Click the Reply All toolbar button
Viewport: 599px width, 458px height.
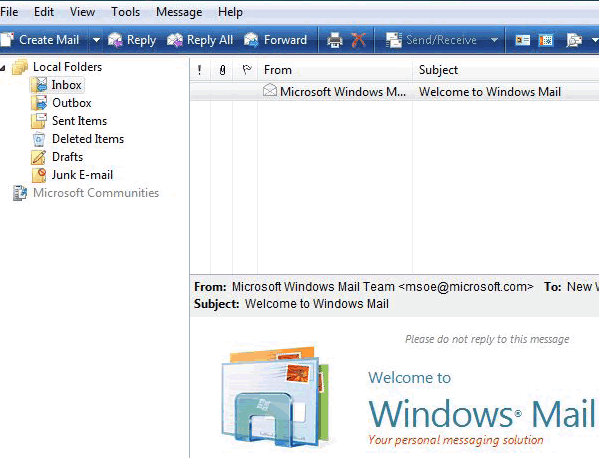coord(200,40)
